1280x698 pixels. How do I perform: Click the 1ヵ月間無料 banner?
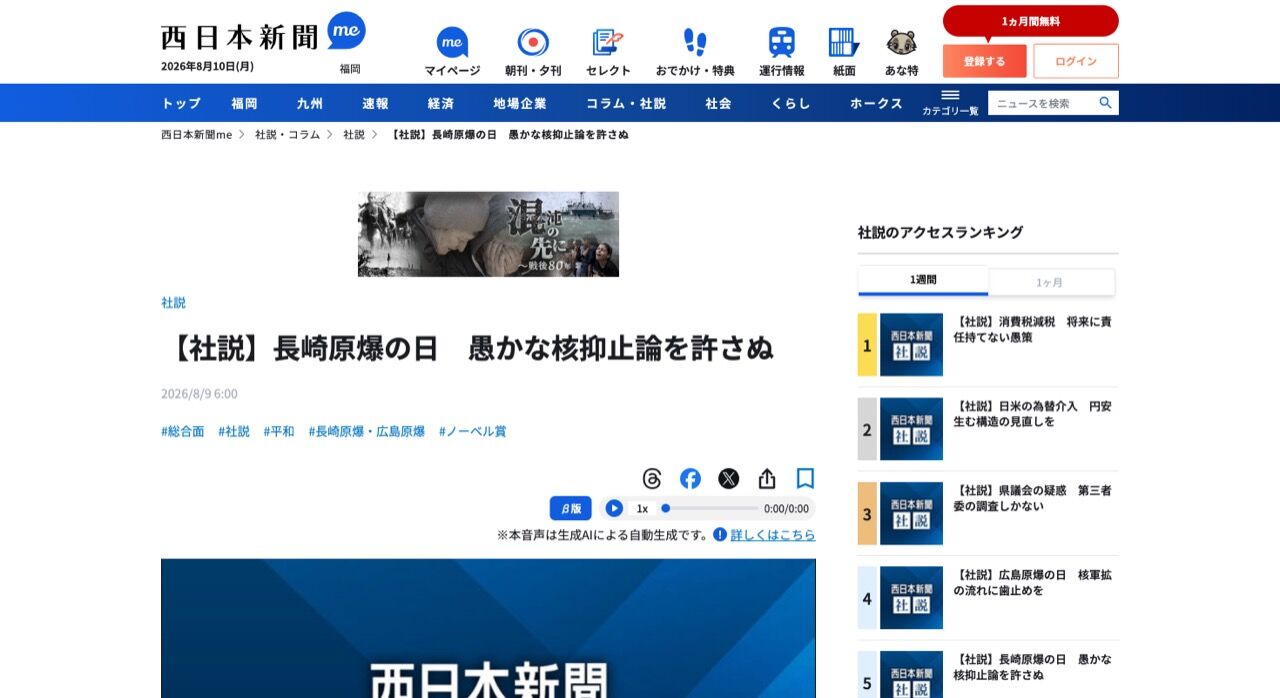click(x=1031, y=21)
